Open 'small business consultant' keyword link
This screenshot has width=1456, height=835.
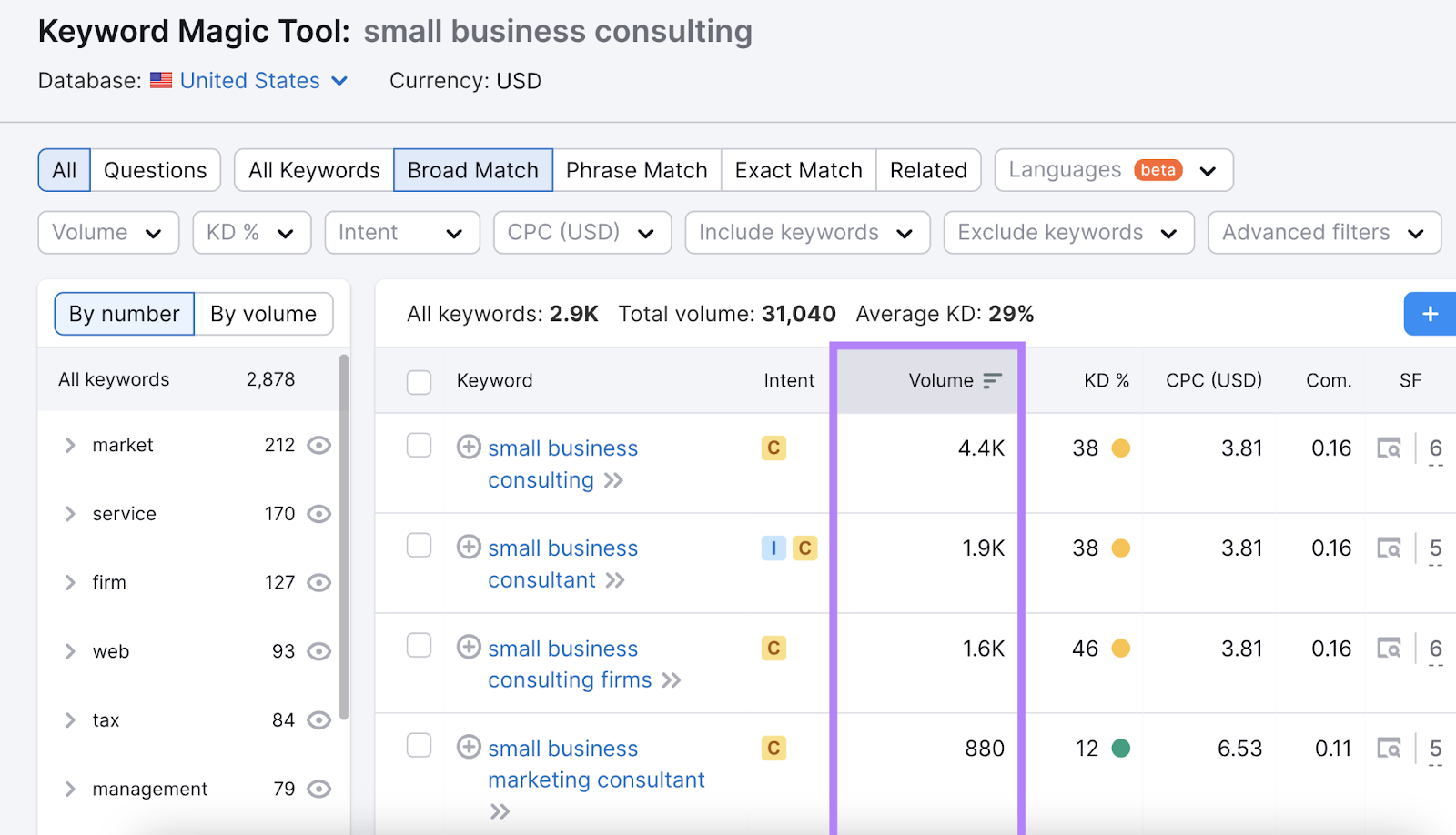tap(563, 564)
